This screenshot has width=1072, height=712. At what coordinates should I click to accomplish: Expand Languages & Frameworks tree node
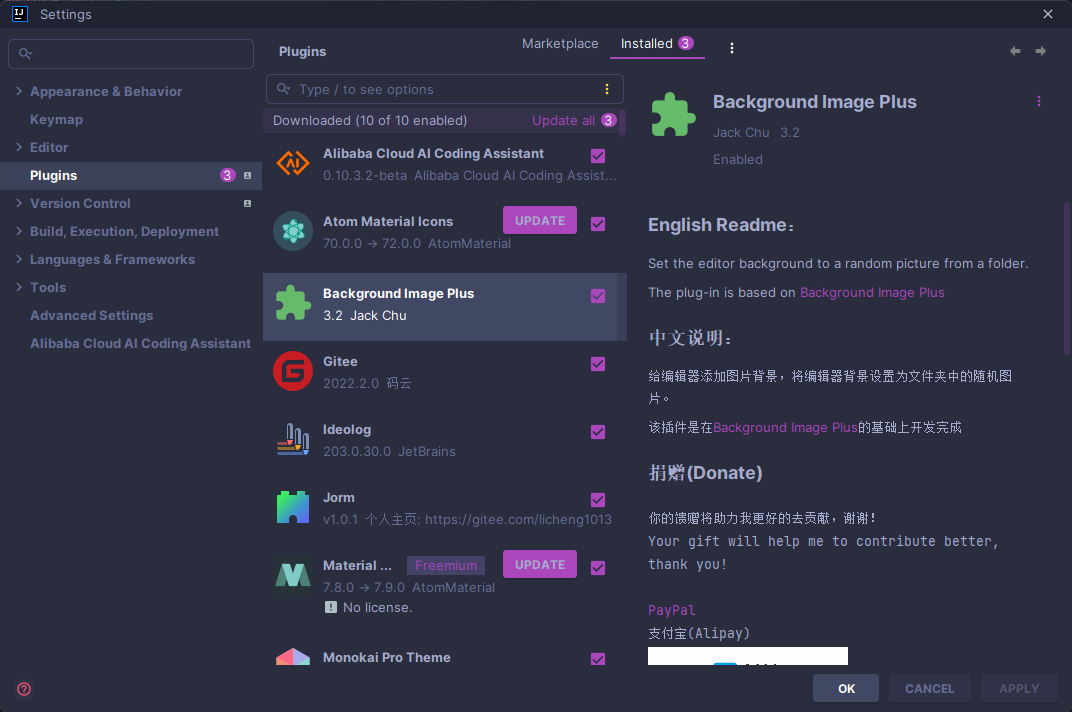point(19,259)
